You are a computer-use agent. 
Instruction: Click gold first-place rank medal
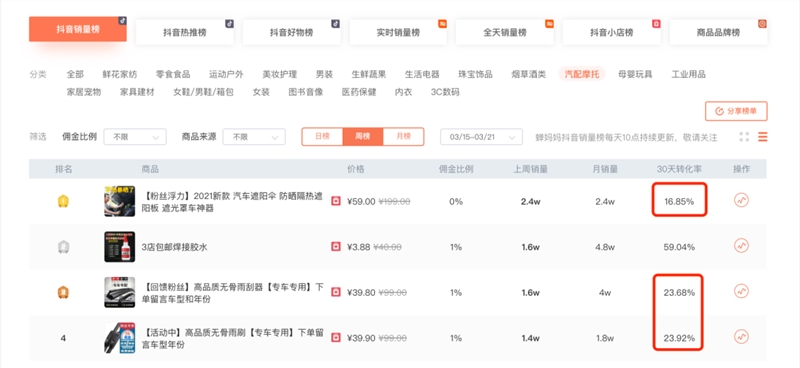[x=63, y=201]
